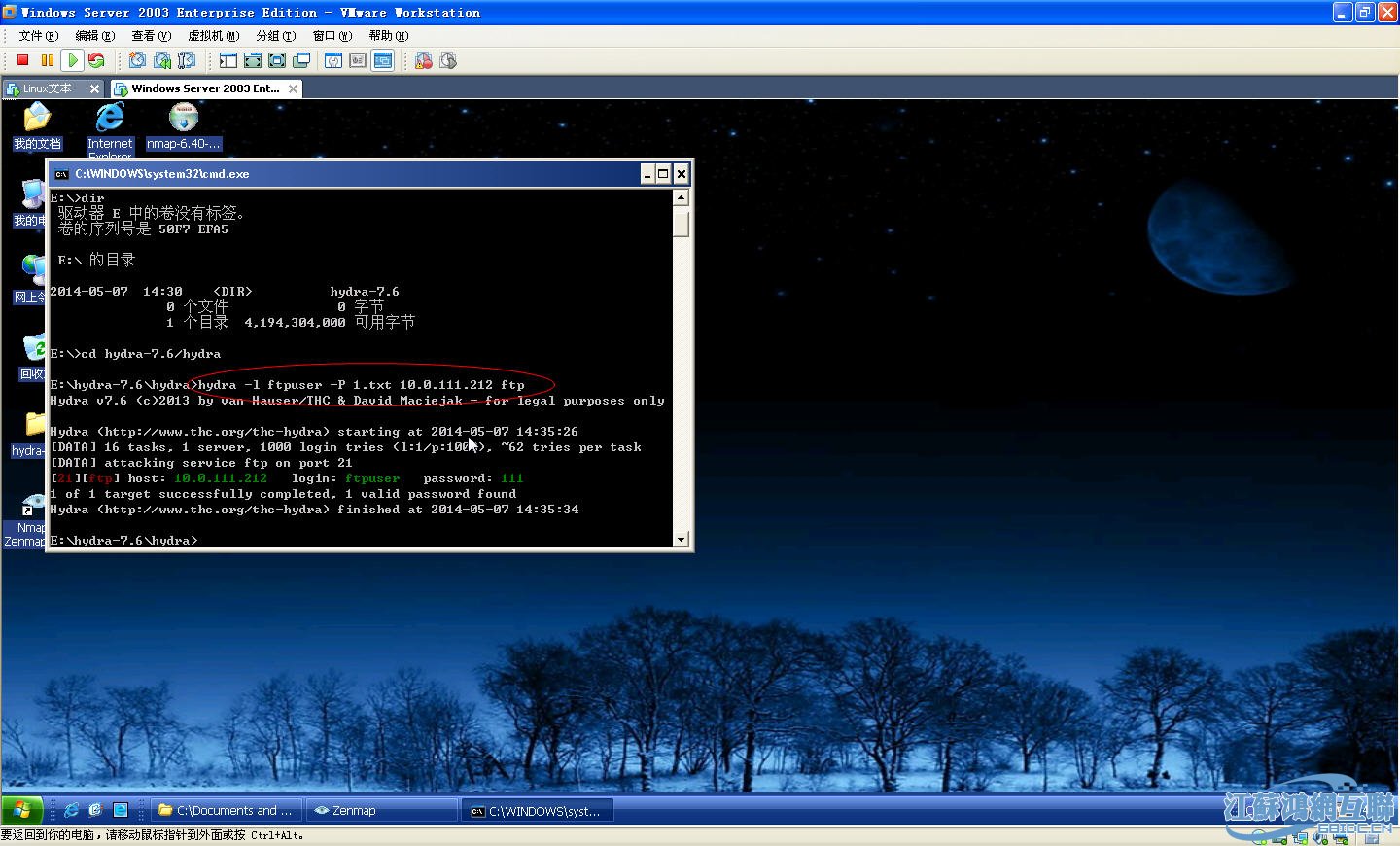
Task: Close the cmd.exe window
Action: [682, 174]
